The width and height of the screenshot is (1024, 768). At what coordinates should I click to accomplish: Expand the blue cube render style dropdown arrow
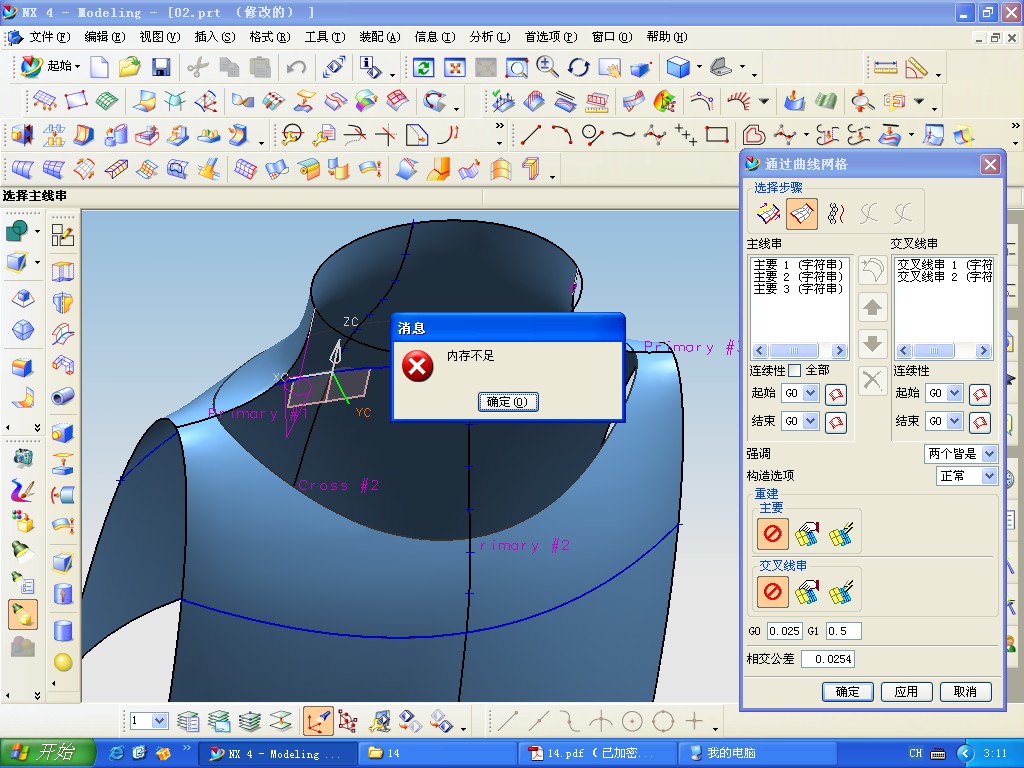[x=699, y=67]
